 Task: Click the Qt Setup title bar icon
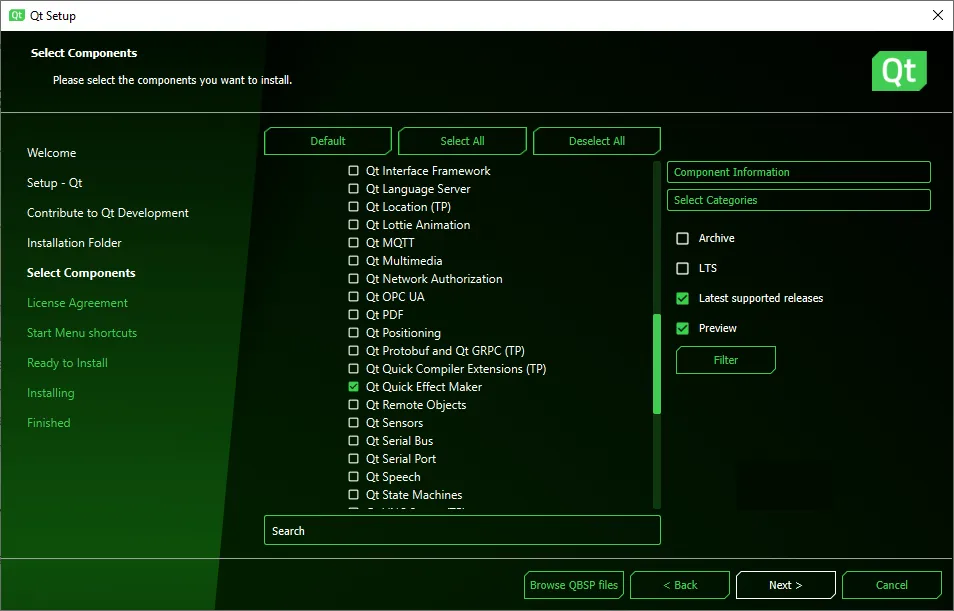[17, 15]
